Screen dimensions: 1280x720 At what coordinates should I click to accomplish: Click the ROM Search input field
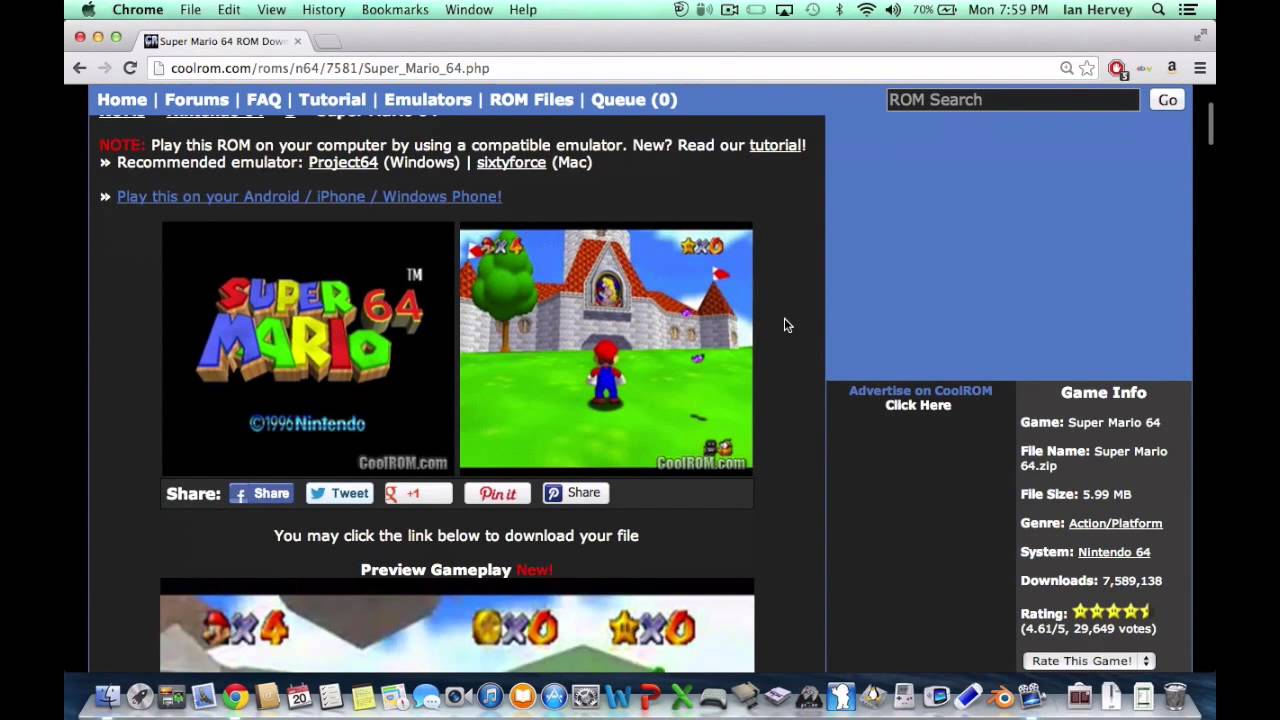pyautogui.click(x=1013, y=100)
